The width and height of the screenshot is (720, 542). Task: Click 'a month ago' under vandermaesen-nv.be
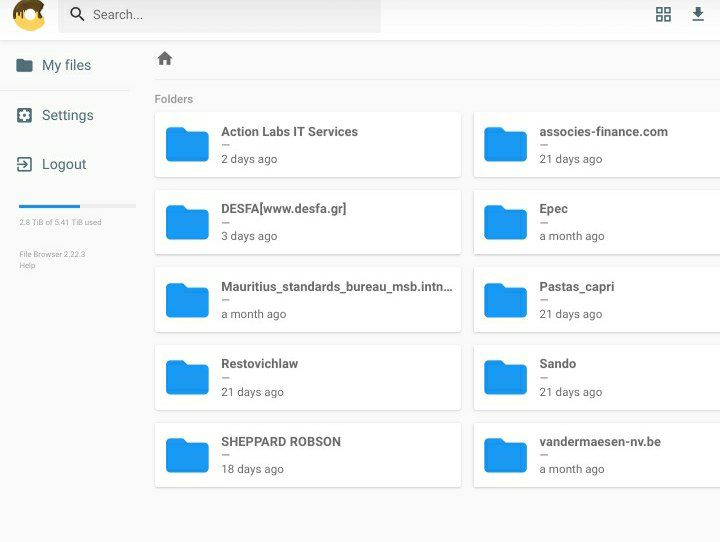(572, 469)
